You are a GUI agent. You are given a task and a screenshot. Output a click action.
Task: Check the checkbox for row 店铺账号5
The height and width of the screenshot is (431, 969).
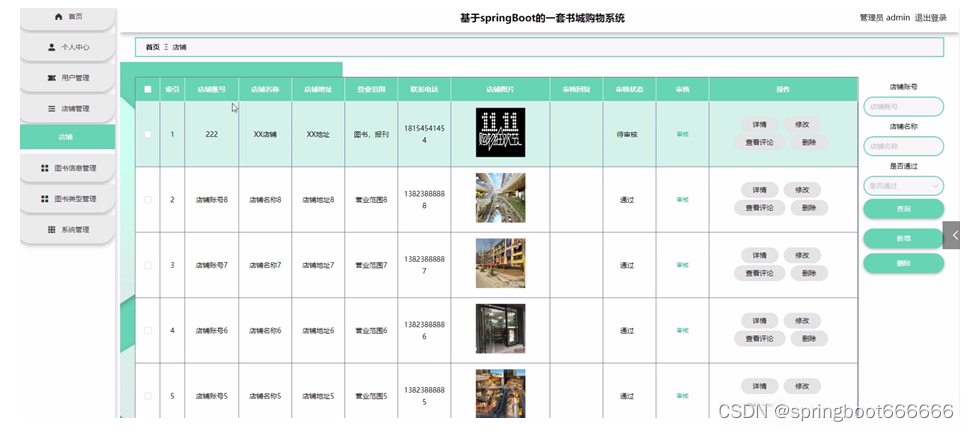coord(148,396)
